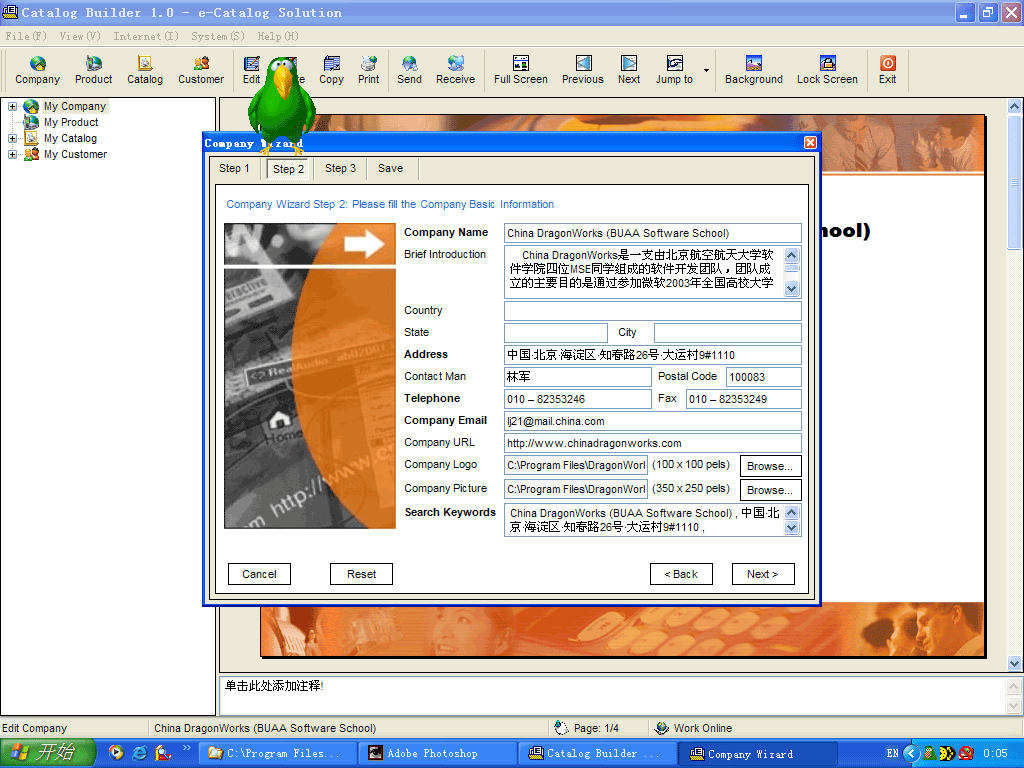Click the notes area below the page
The height and width of the screenshot is (768, 1024).
(612, 696)
